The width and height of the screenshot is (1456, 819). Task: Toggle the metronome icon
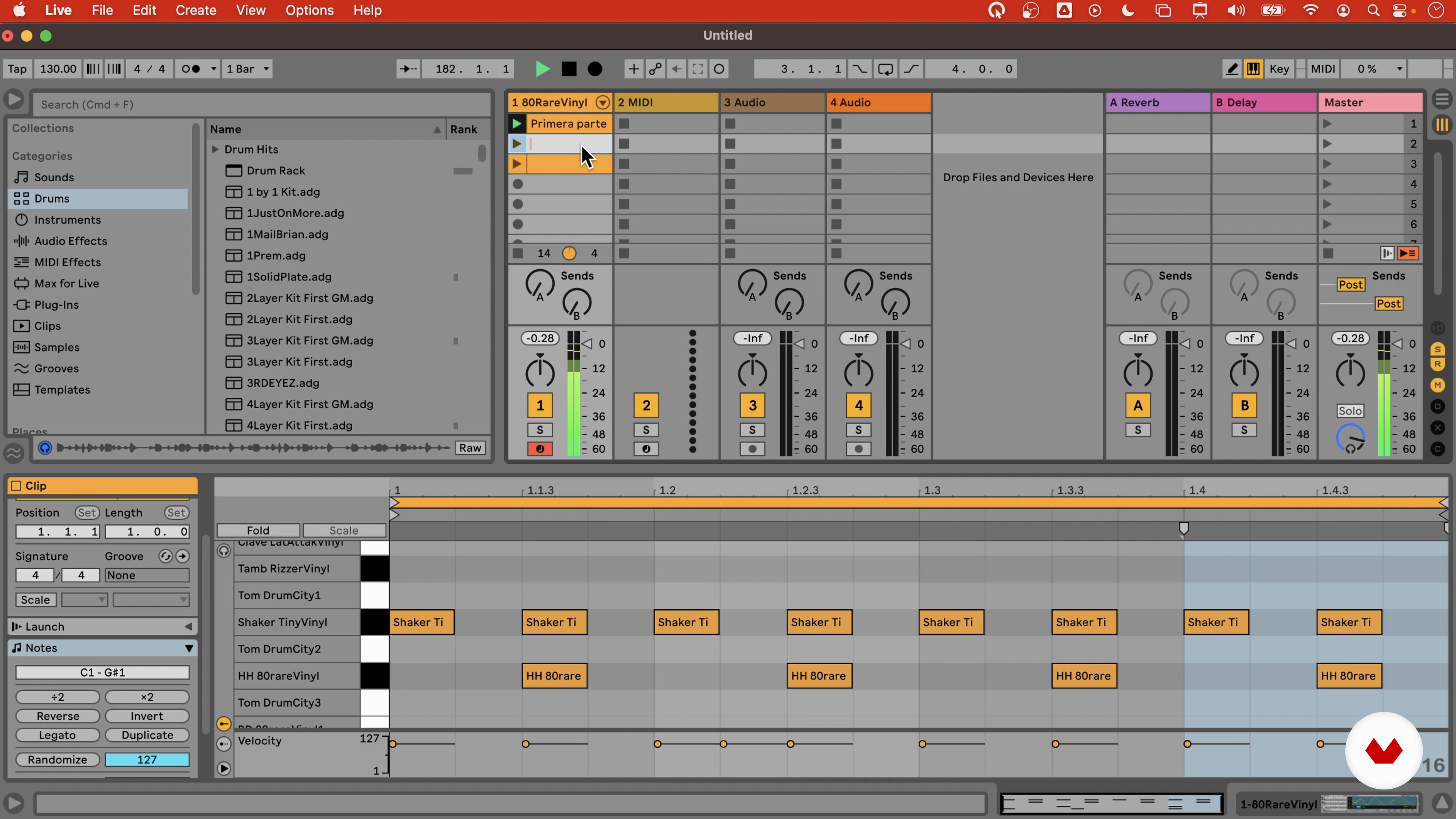pyautogui.click(x=190, y=69)
